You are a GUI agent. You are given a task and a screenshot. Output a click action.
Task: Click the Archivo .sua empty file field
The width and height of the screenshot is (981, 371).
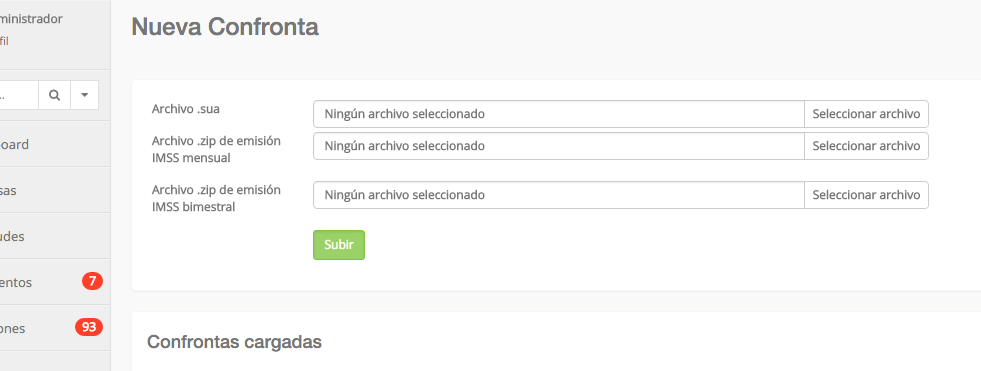coord(559,114)
